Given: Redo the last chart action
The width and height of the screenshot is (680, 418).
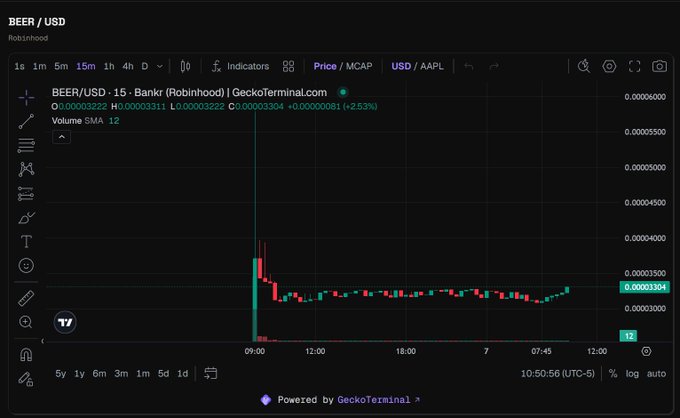Looking at the screenshot, I should point(494,66).
